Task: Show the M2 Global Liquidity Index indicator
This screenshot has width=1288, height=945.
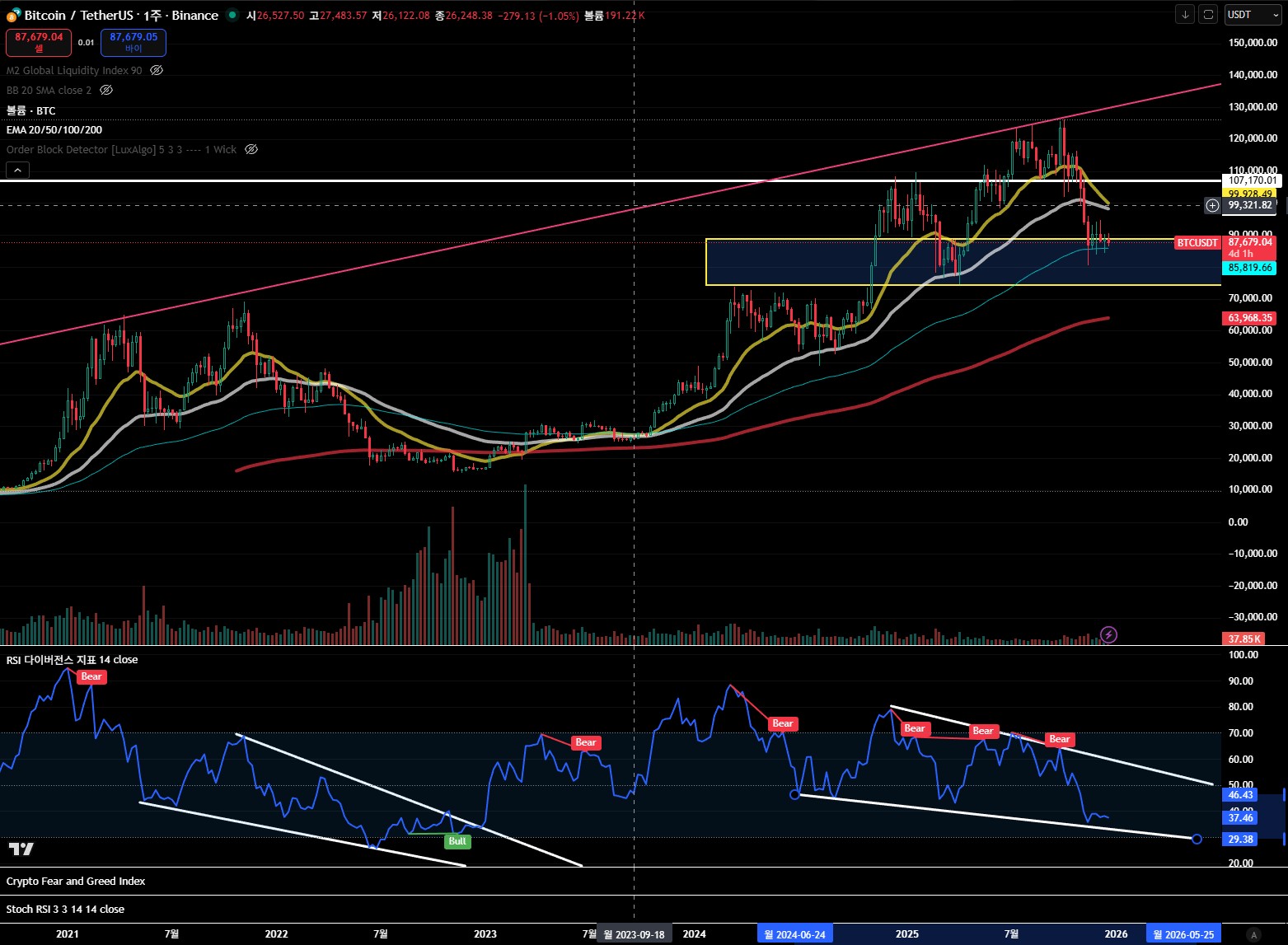Action: click(157, 71)
